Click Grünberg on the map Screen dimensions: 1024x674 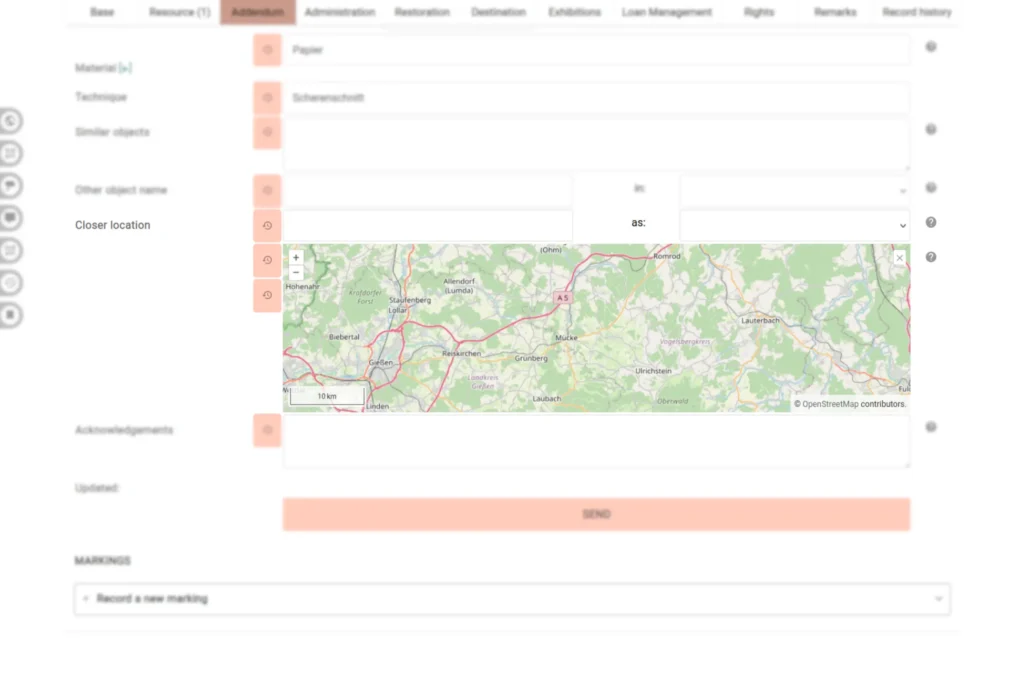[x=531, y=359]
